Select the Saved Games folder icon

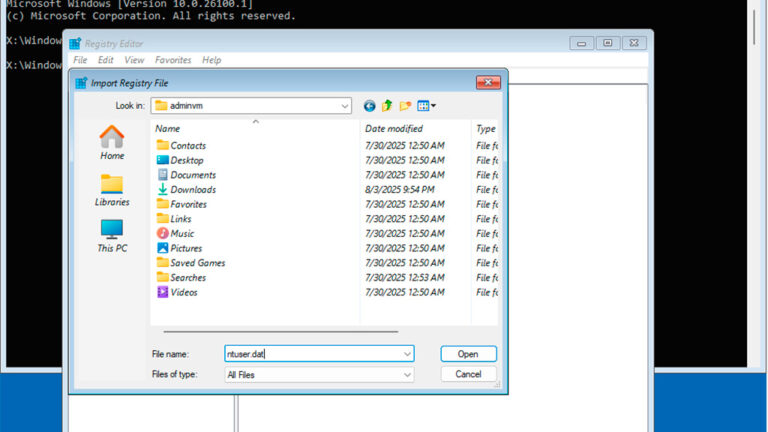162,263
